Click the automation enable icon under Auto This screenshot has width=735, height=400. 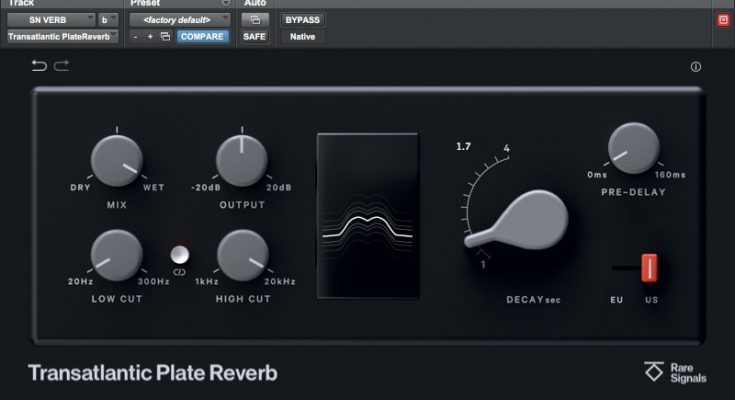(x=254, y=19)
